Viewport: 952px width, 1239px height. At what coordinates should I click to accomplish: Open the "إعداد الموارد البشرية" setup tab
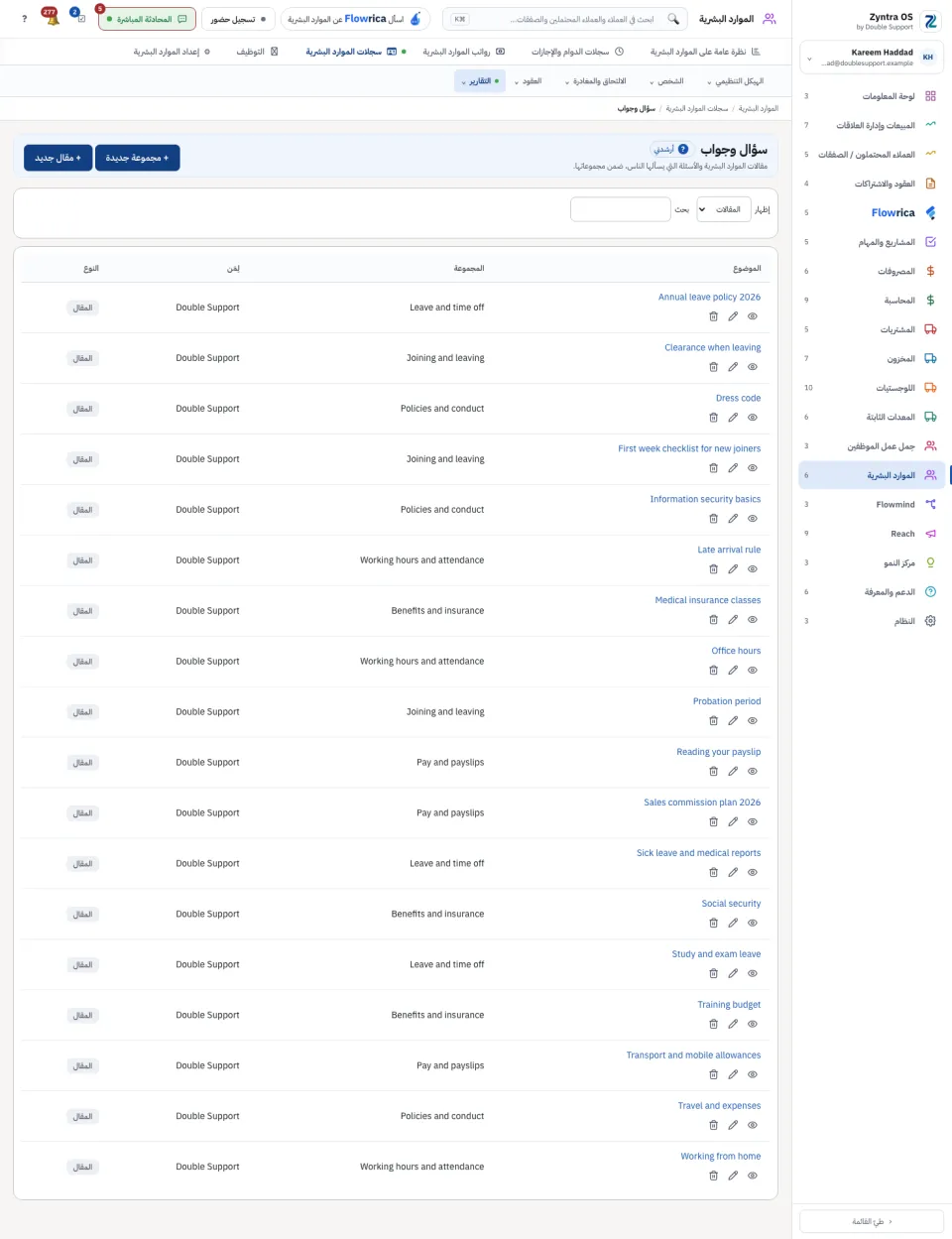pyautogui.click(x=172, y=52)
